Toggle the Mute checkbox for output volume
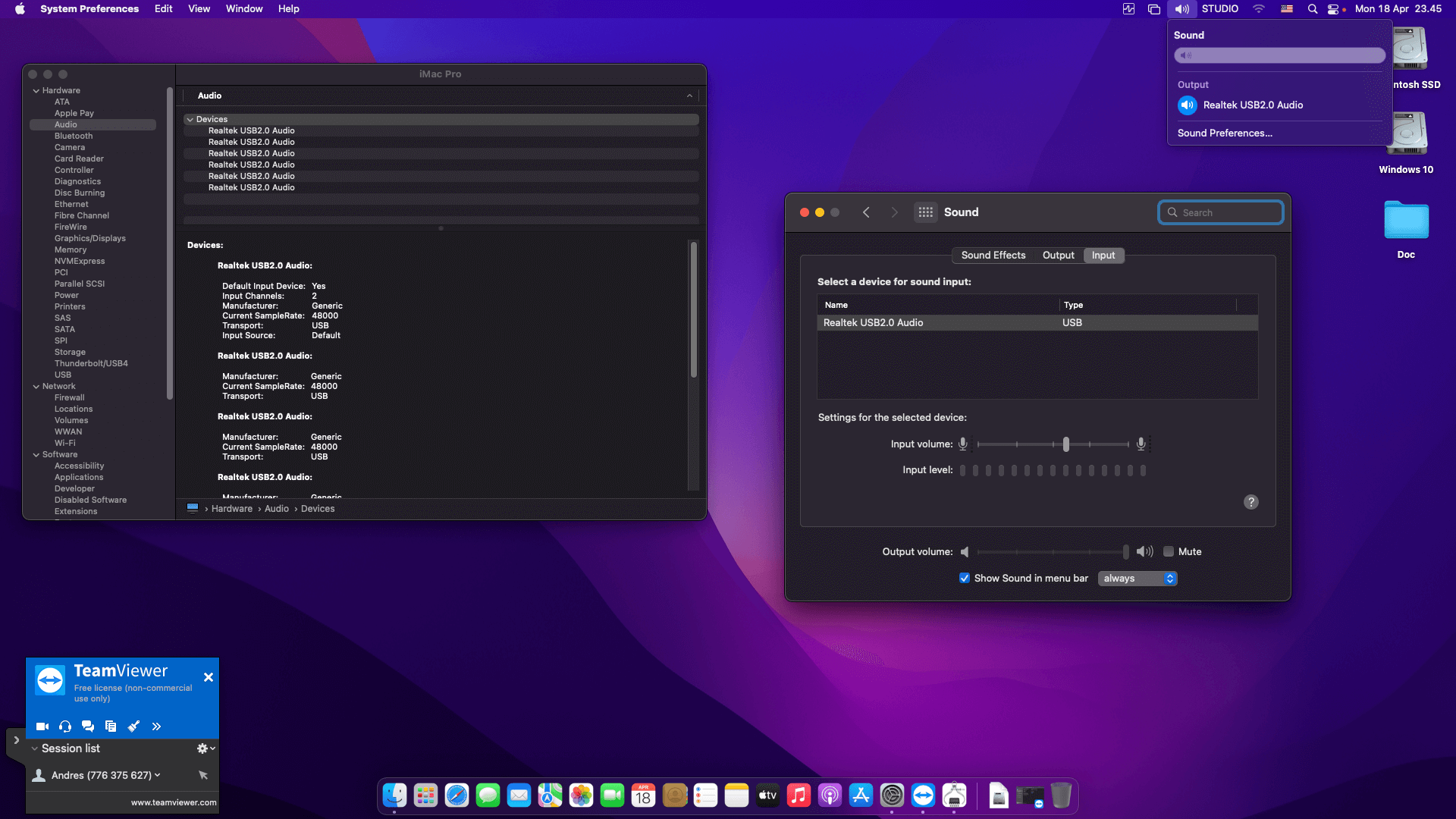 pyautogui.click(x=1169, y=552)
